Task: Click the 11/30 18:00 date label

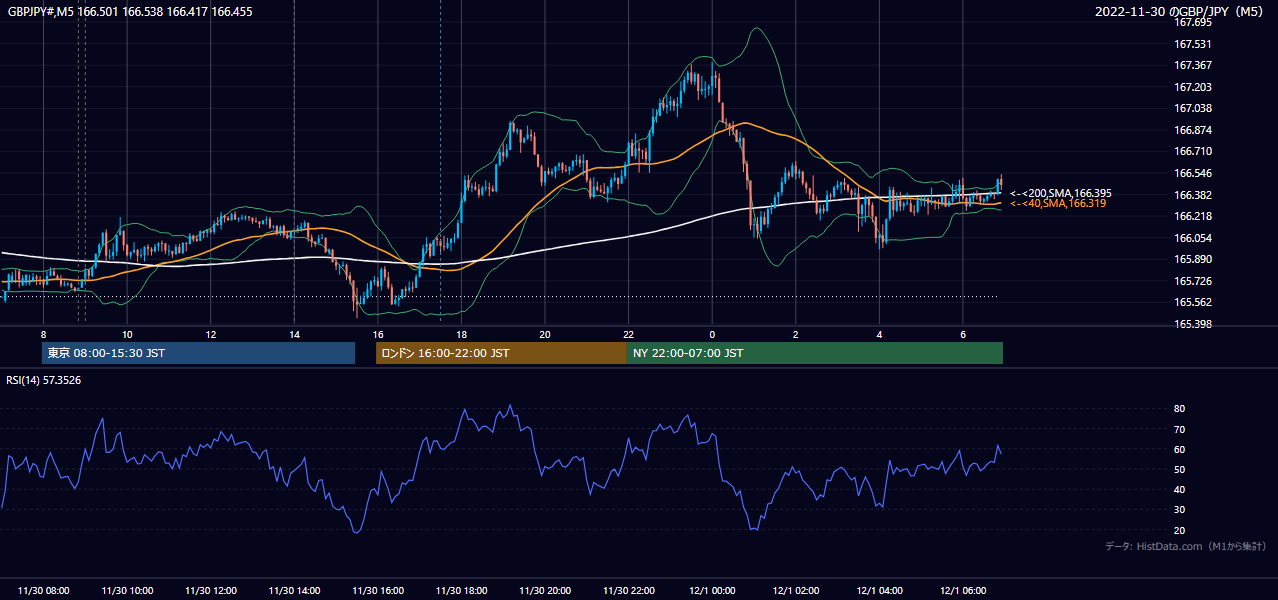Action: pos(461,591)
